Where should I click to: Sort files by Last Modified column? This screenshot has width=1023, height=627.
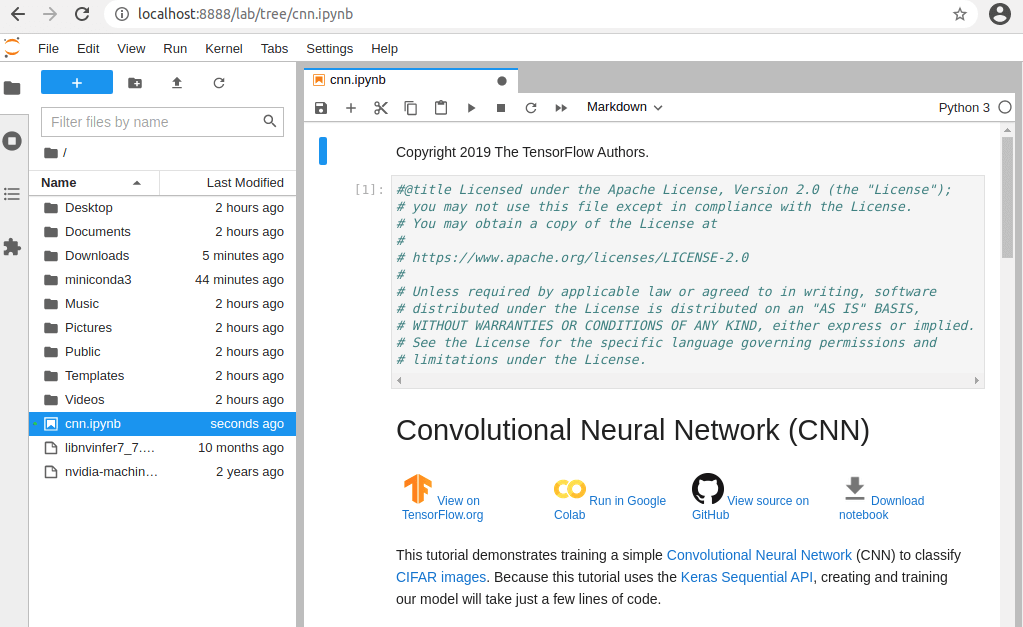[227, 183]
